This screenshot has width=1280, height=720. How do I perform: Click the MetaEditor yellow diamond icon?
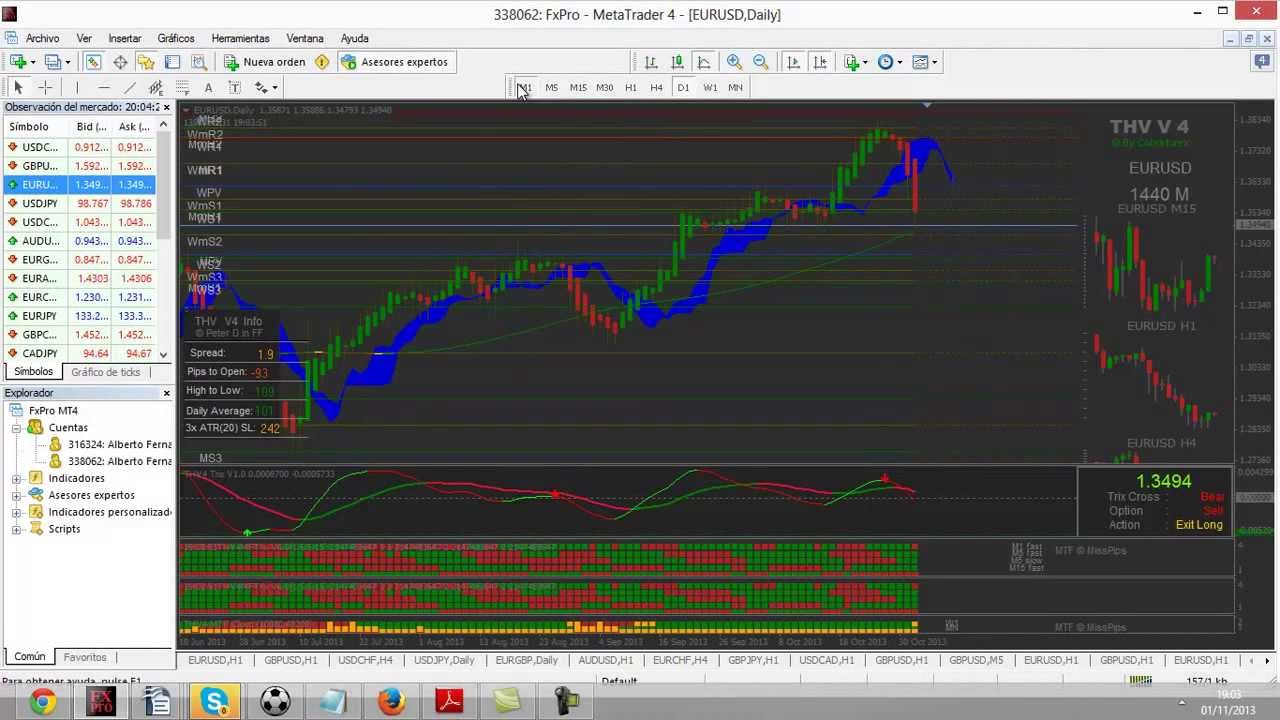pyautogui.click(x=322, y=62)
